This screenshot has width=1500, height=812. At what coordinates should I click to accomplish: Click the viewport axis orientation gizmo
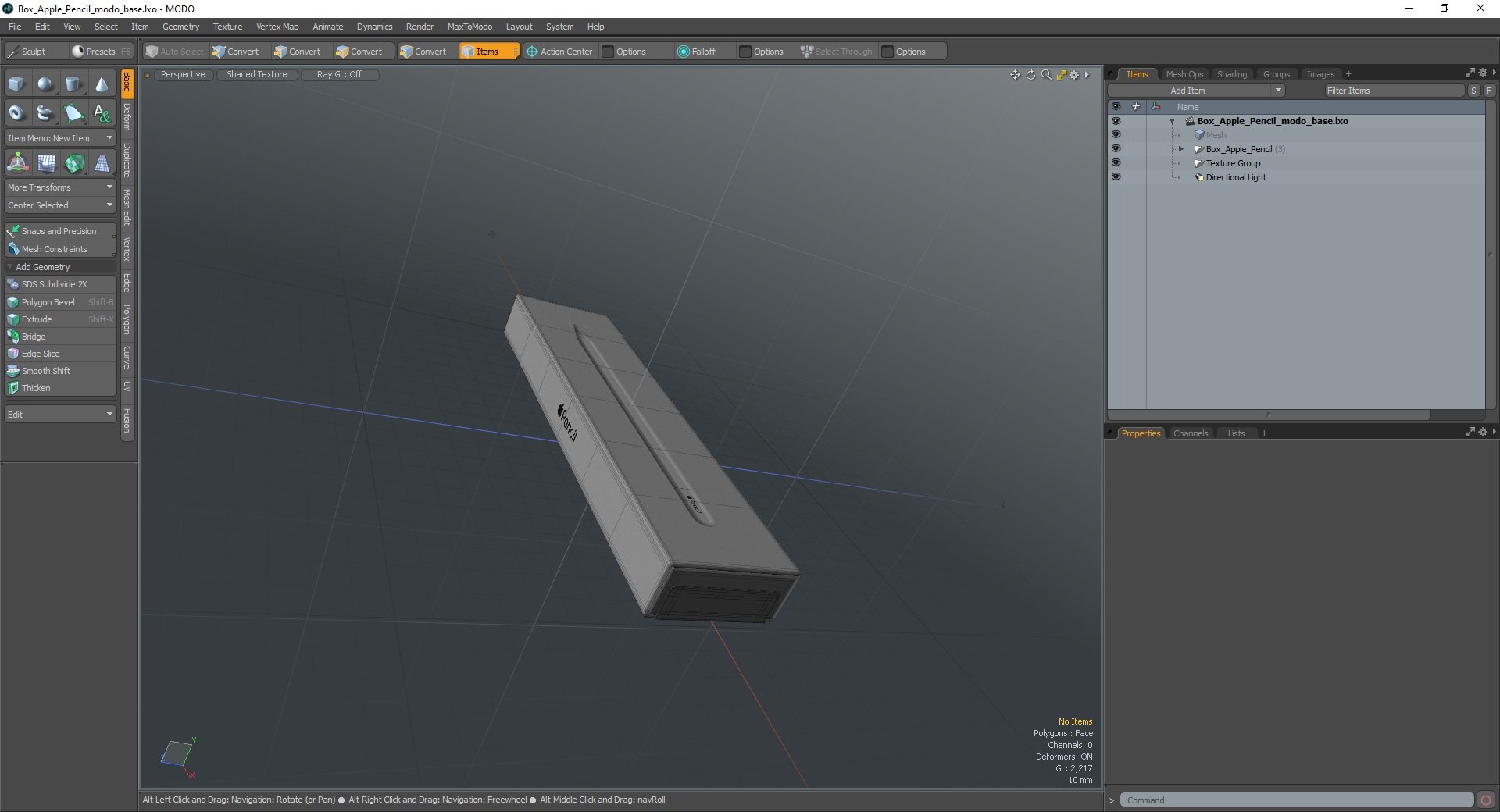pyautogui.click(x=178, y=757)
